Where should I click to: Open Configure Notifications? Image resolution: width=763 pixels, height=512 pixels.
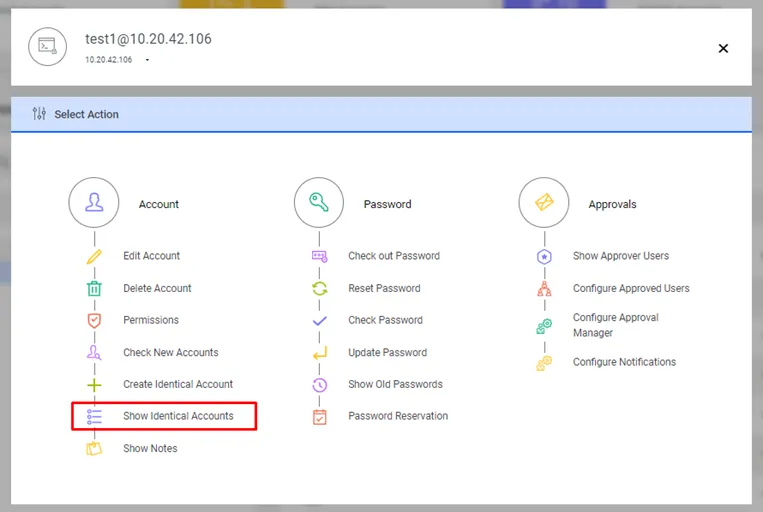624,362
